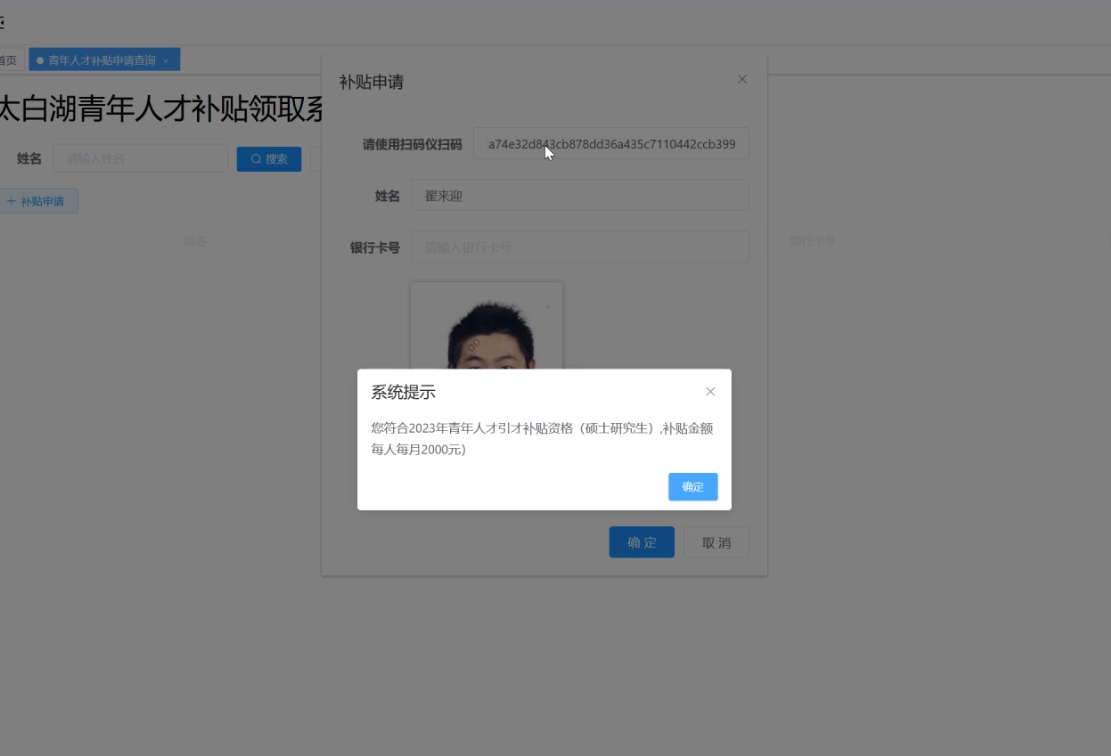Open a new application with + 补贴申请
Viewport: 1111px width, 756px height.
click(x=36, y=201)
